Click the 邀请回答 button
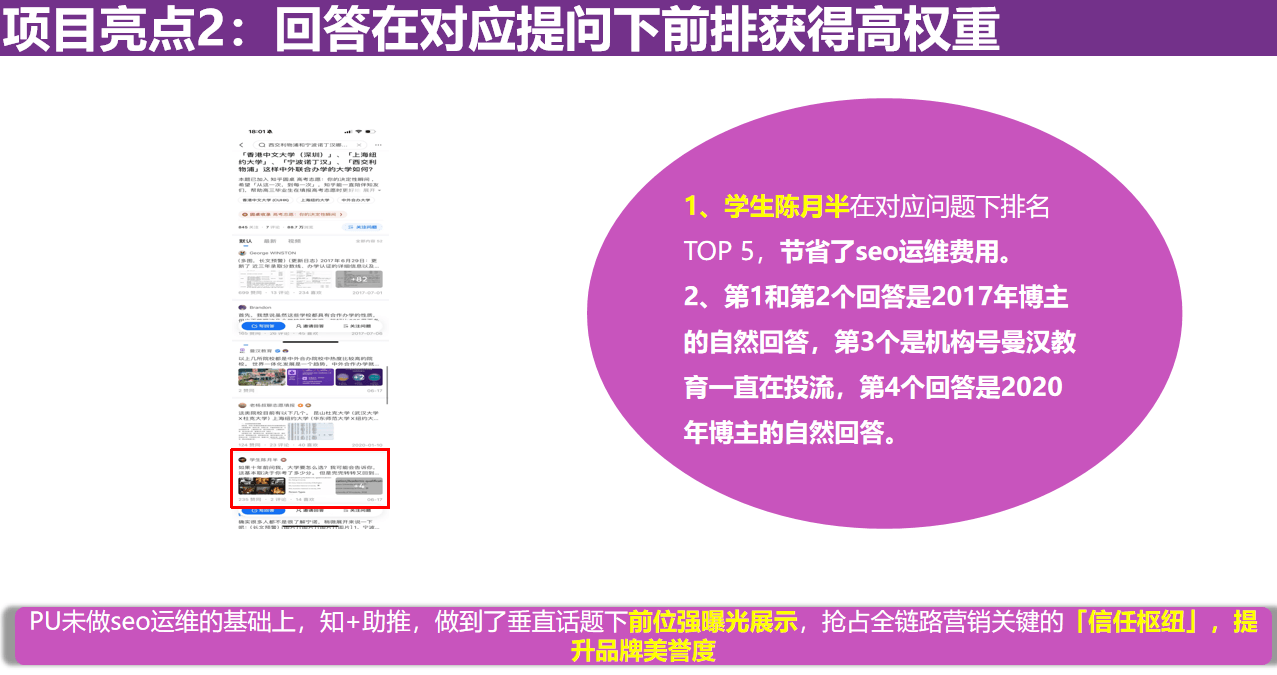 [x=310, y=326]
